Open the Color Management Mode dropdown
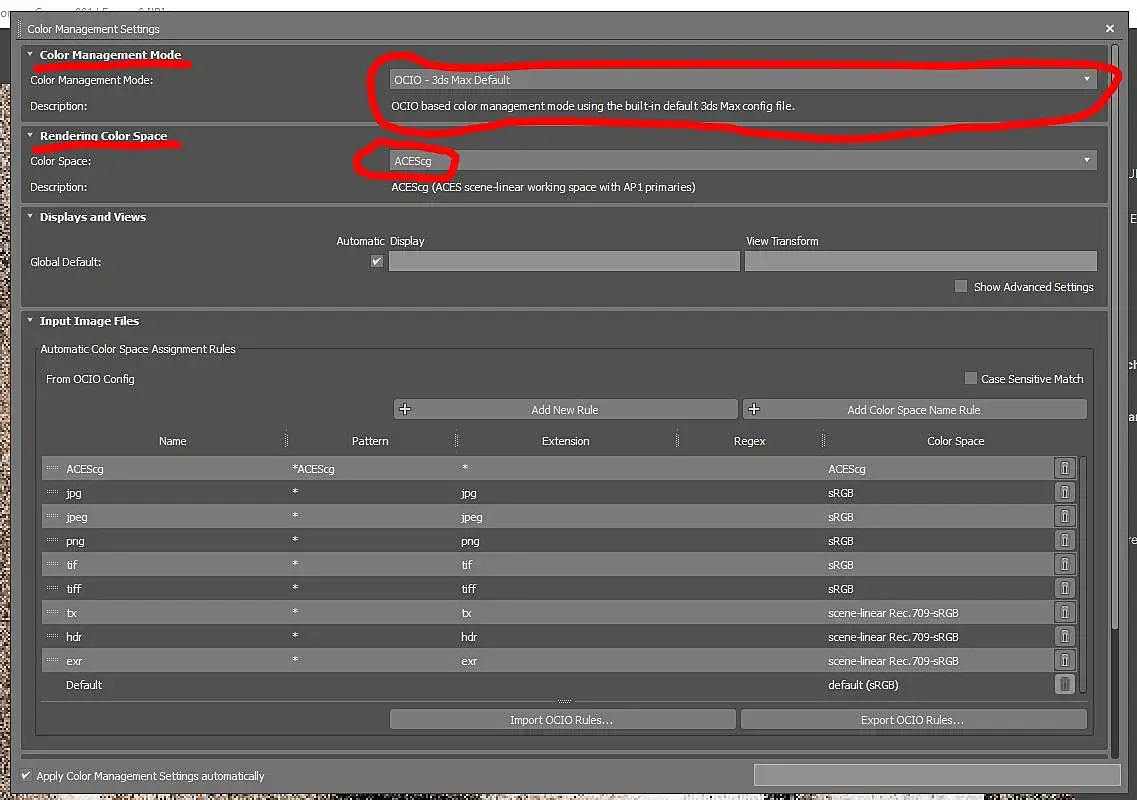1137x800 pixels. 743,79
